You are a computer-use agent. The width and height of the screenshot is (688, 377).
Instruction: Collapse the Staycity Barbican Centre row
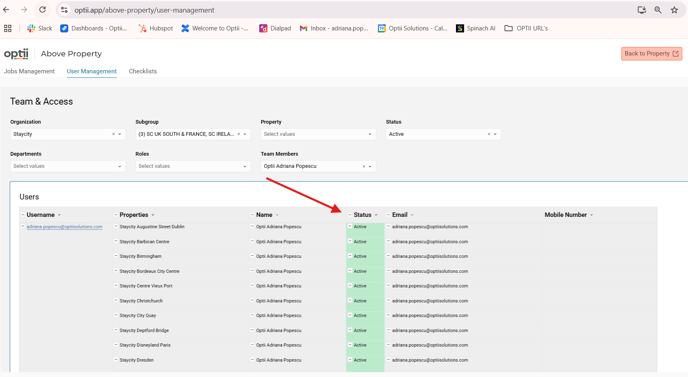coord(116,241)
